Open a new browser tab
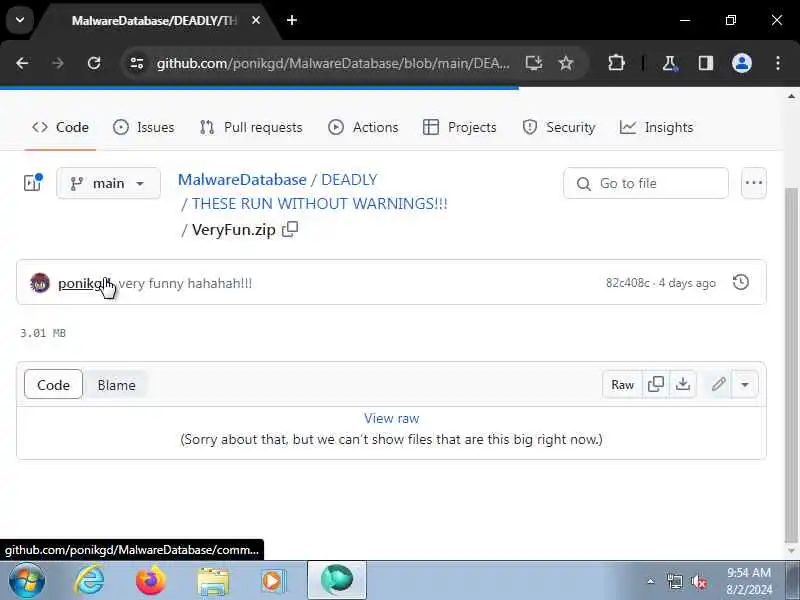800x600 pixels. click(x=292, y=20)
